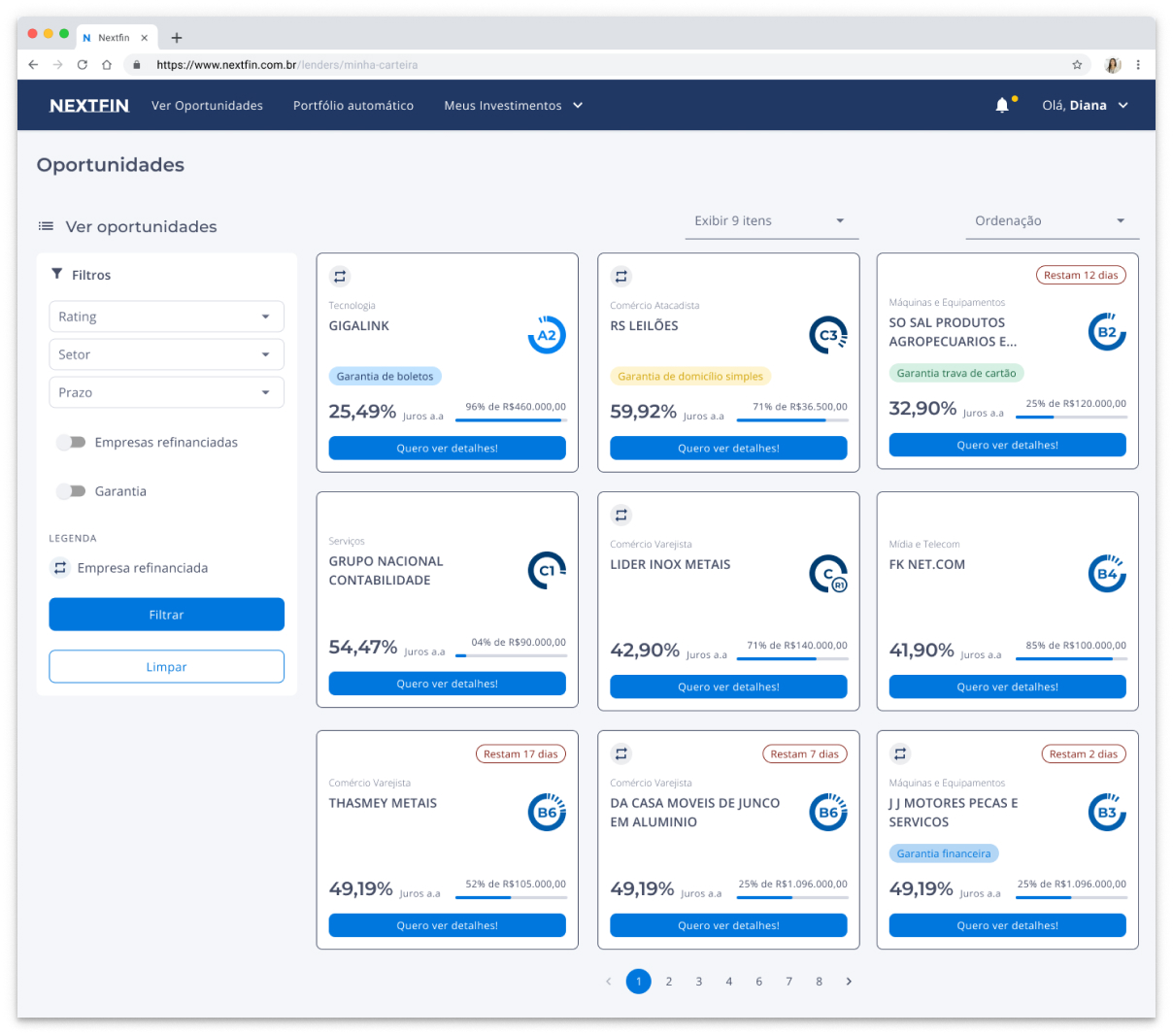
Task: Click the B6 rating badge on DA CASA MOVEIS
Action: pyautogui.click(x=828, y=813)
